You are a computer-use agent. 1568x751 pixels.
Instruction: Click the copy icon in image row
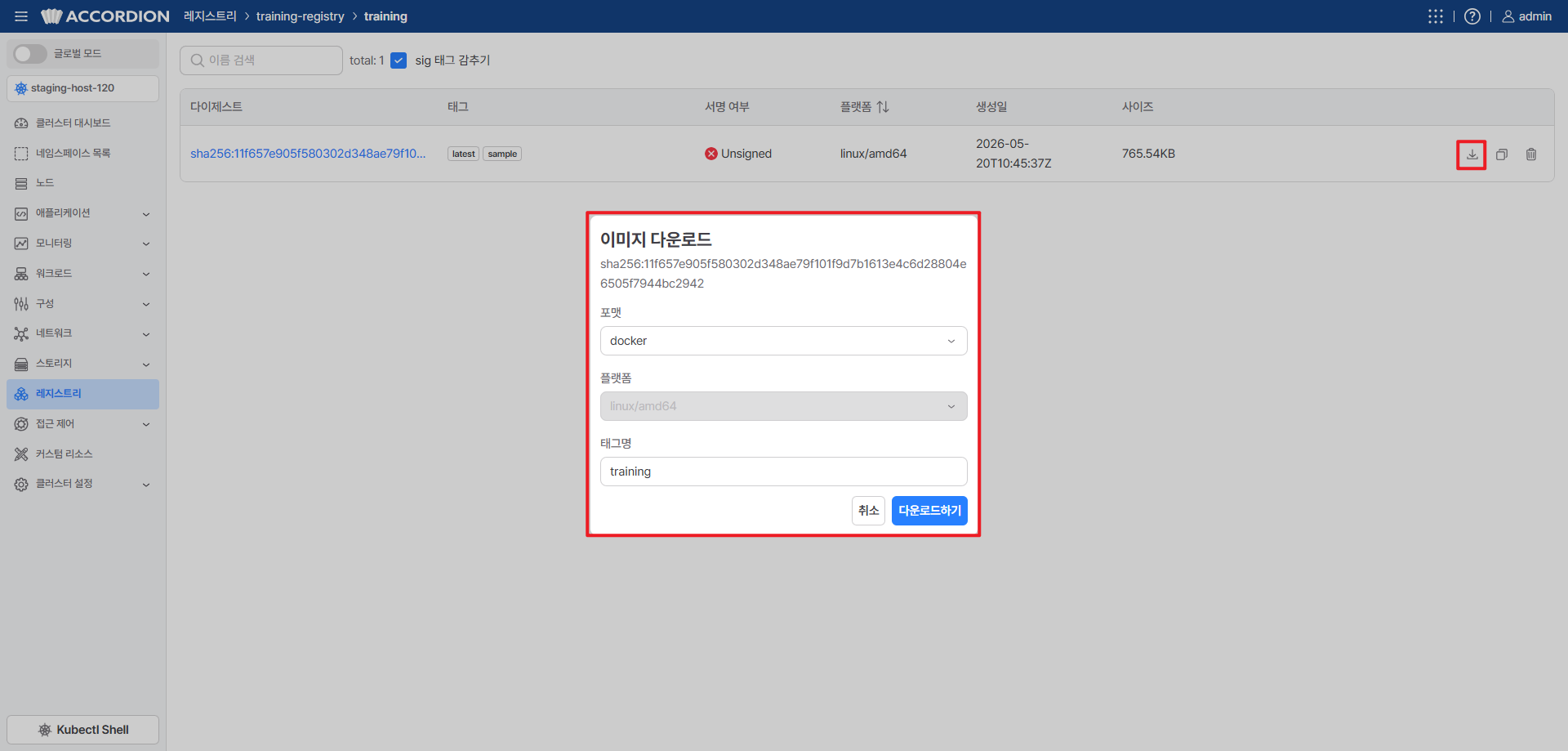coord(1501,154)
